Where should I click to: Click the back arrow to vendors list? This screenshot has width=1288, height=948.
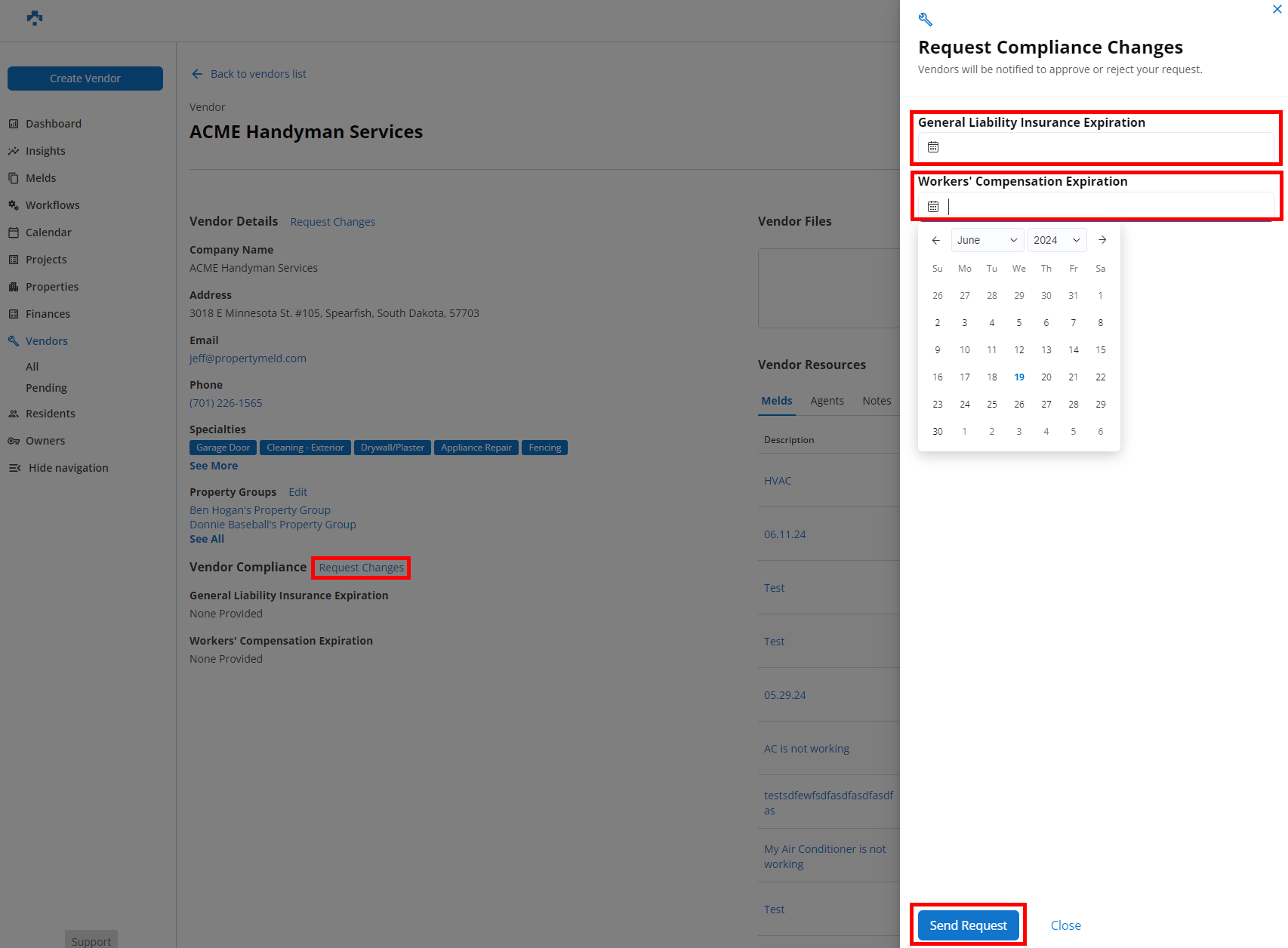(x=197, y=74)
